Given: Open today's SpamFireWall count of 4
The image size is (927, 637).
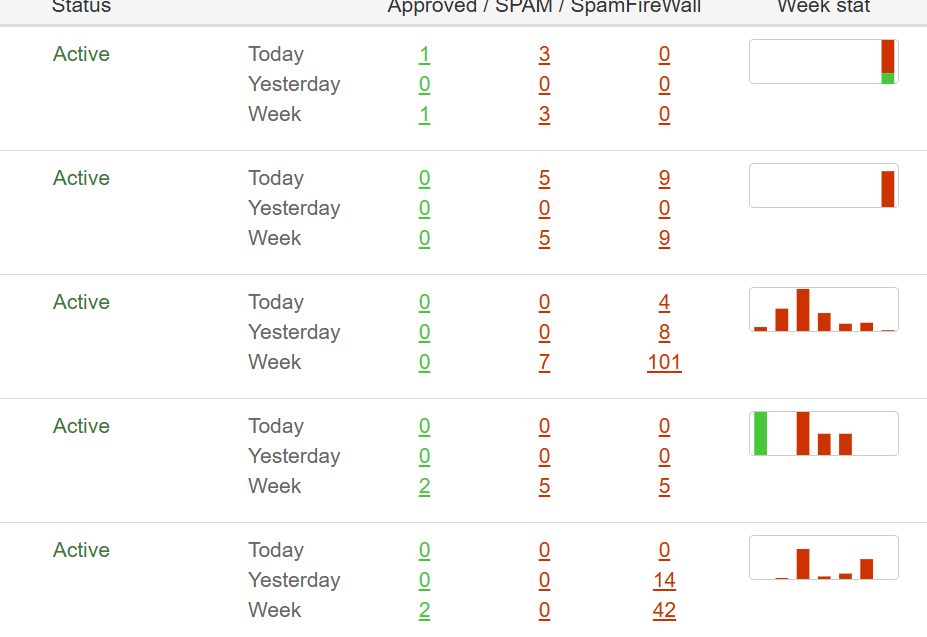Looking at the screenshot, I should pyautogui.click(x=664, y=302).
